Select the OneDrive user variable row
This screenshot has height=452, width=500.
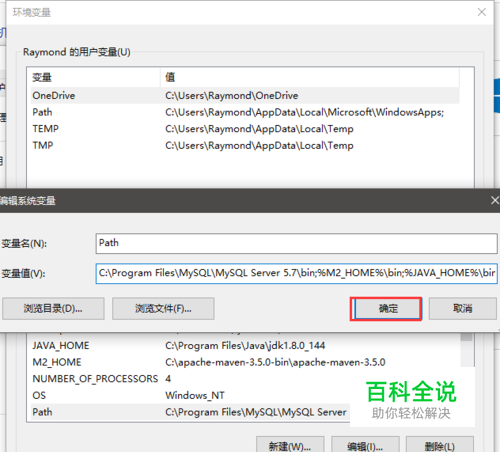click(245, 96)
